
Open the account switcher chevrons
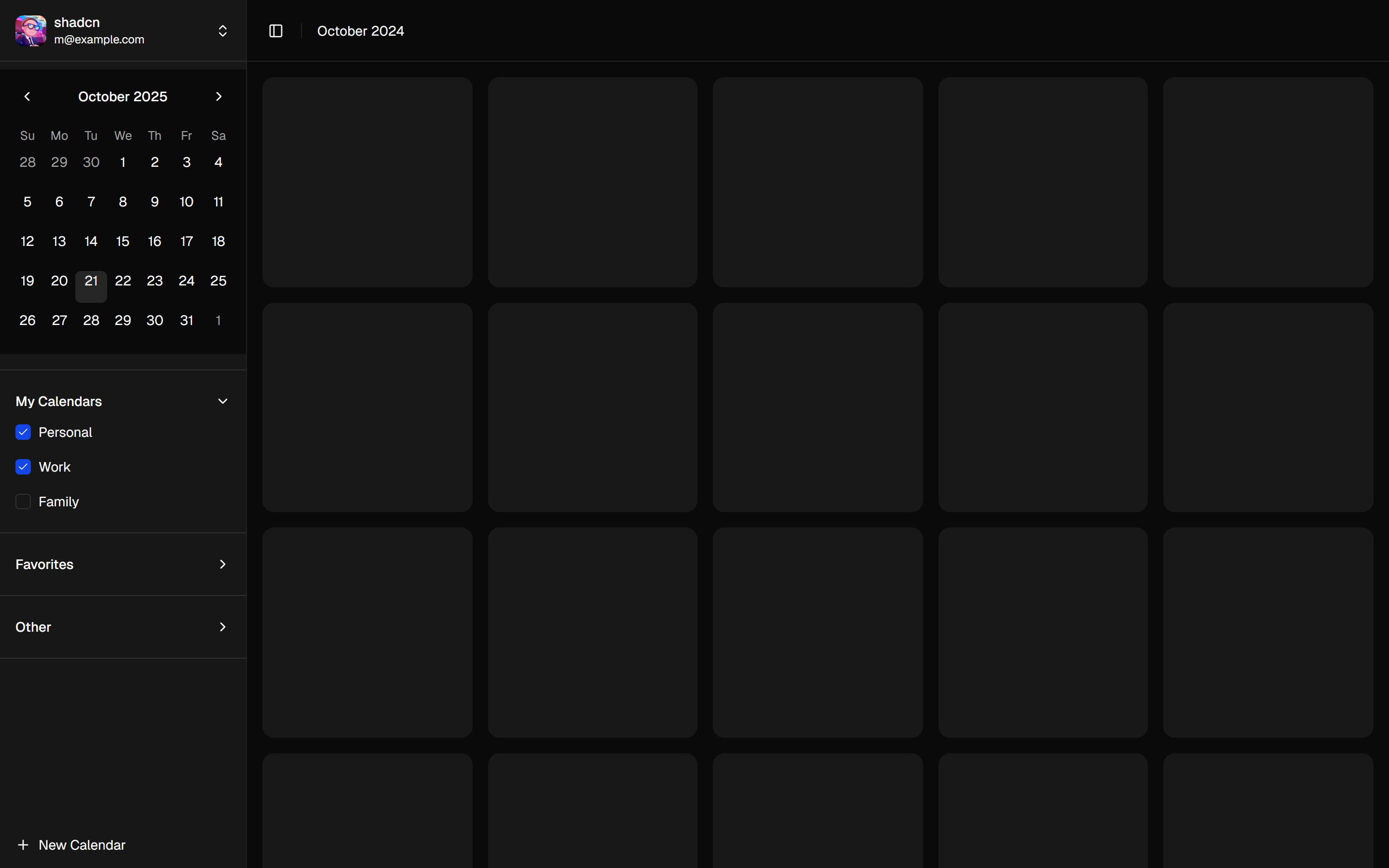point(223,31)
